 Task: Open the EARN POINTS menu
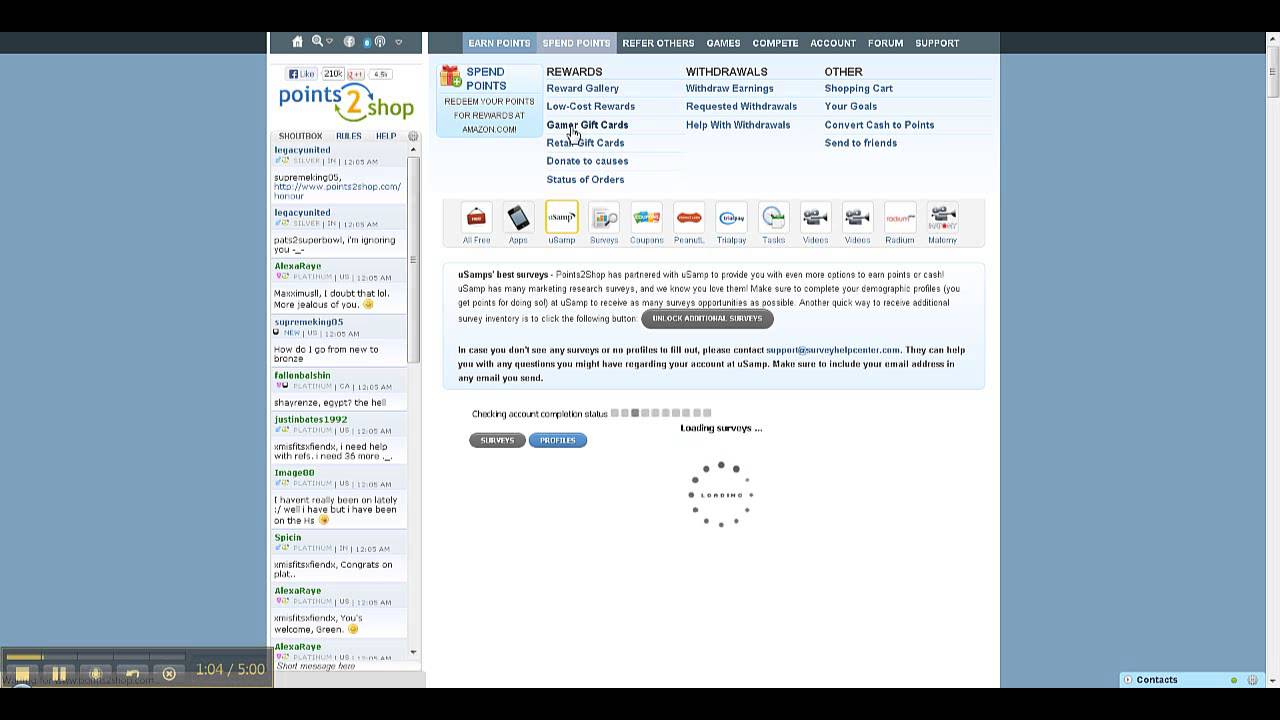[499, 43]
